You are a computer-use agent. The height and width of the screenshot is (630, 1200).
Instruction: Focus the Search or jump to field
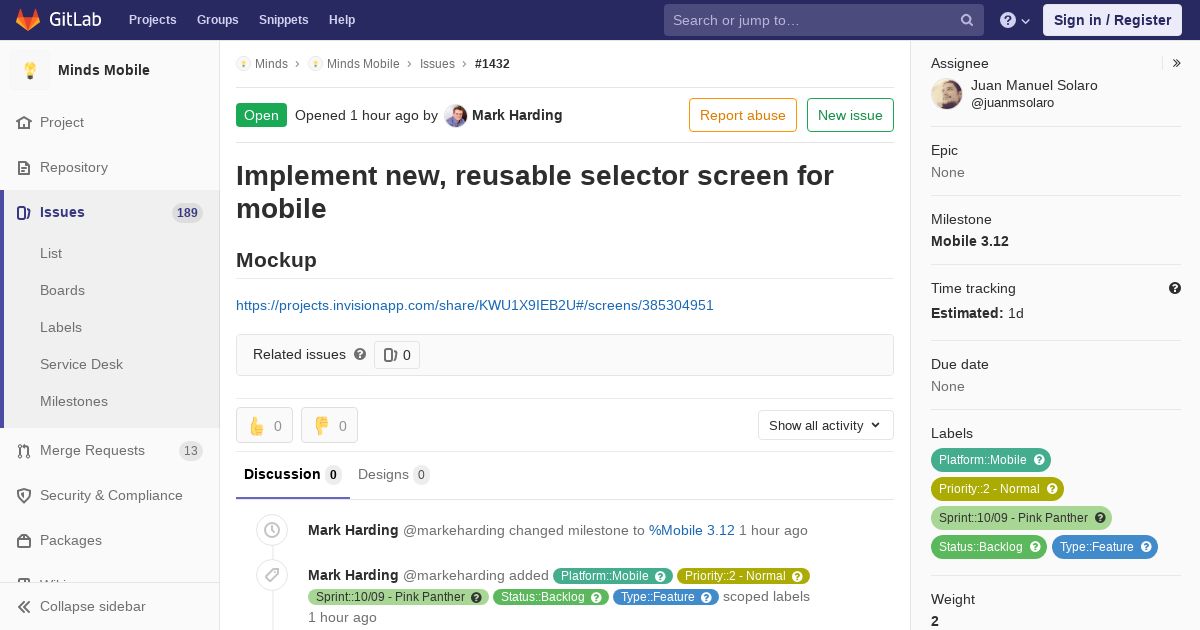point(824,20)
